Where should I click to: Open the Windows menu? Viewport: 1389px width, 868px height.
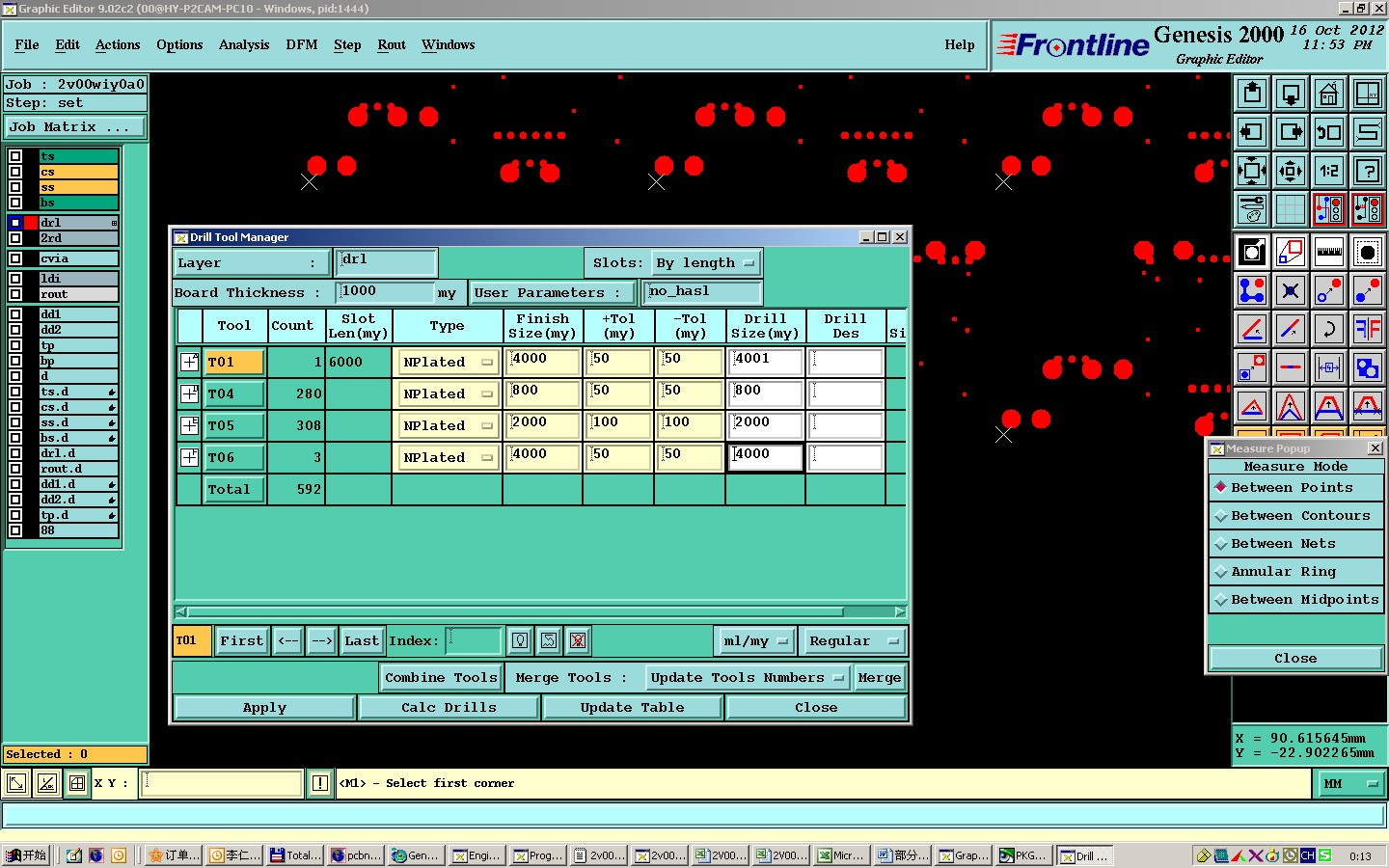449,45
